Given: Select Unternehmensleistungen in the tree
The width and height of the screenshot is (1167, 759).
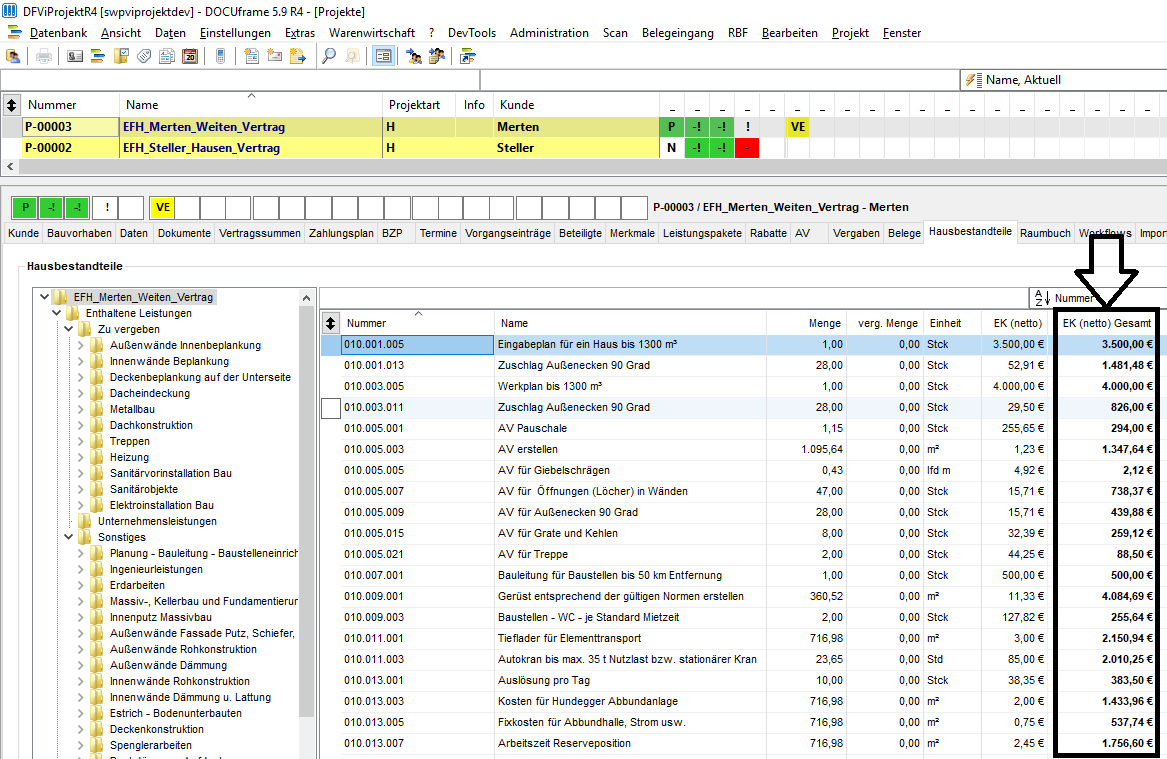Looking at the screenshot, I should point(157,521).
